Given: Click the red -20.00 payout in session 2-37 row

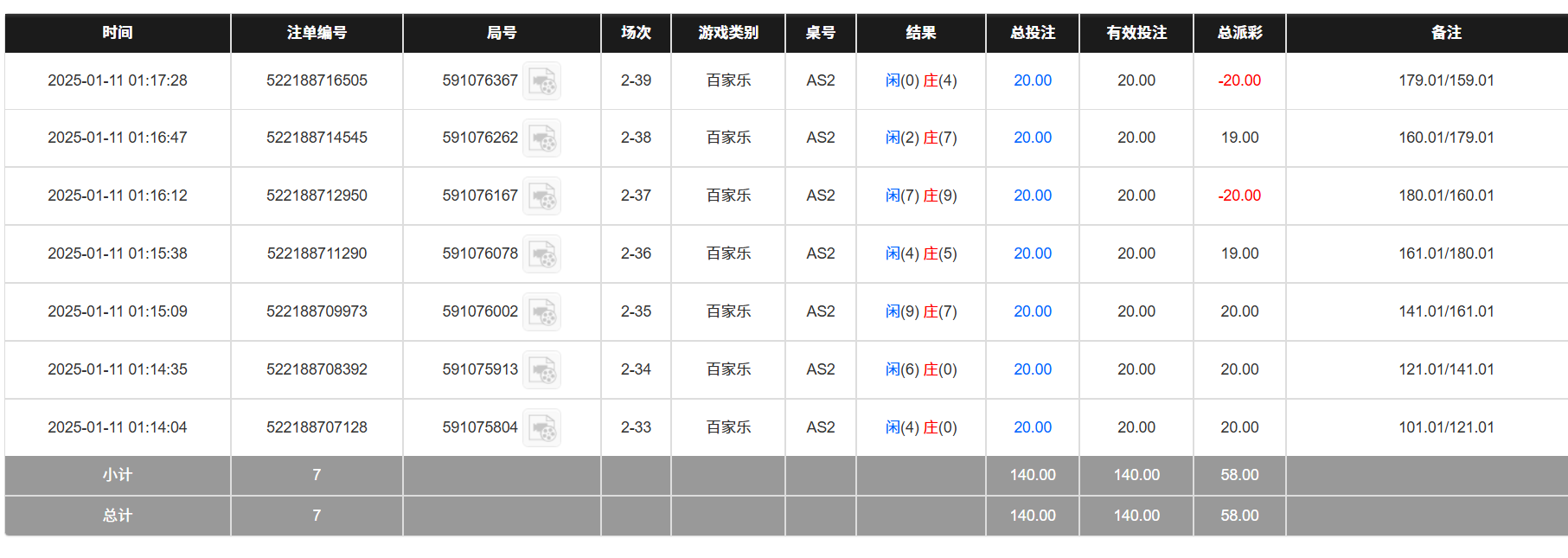Looking at the screenshot, I should click(1239, 196).
